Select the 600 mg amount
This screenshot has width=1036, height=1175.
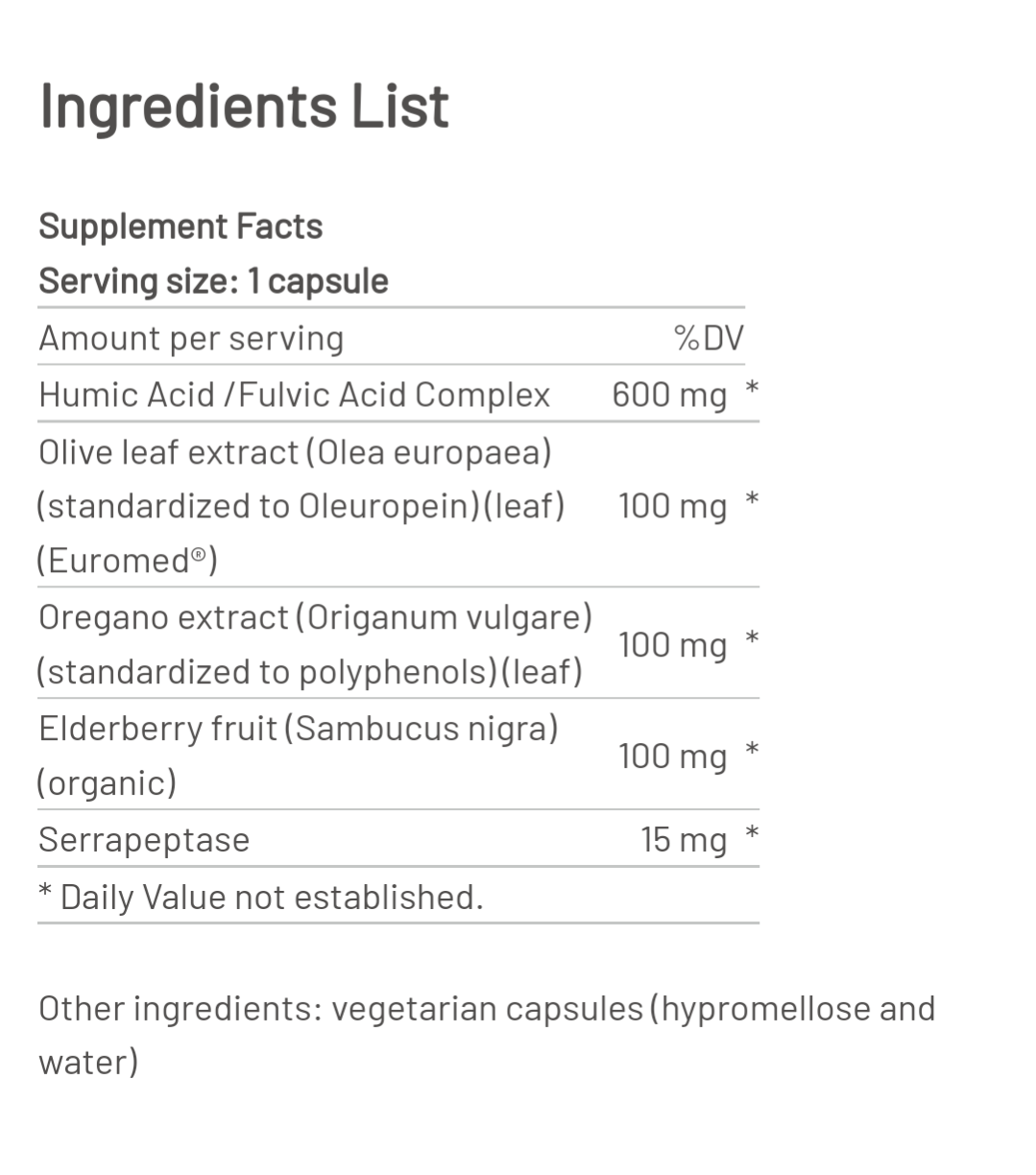(x=669, y=395)
